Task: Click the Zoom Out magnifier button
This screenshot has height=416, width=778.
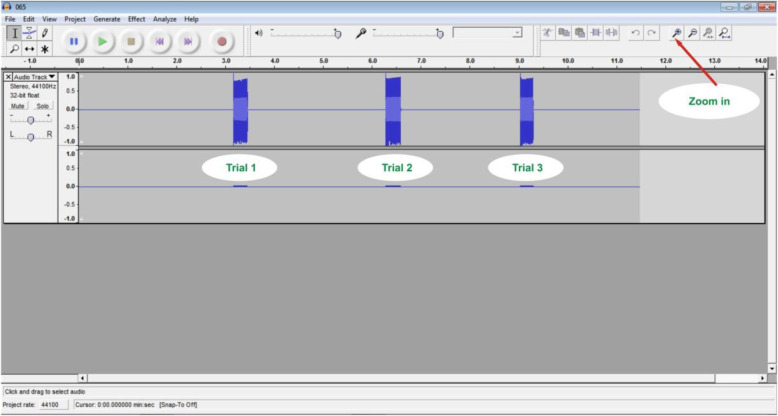Action: pos(692,33)
